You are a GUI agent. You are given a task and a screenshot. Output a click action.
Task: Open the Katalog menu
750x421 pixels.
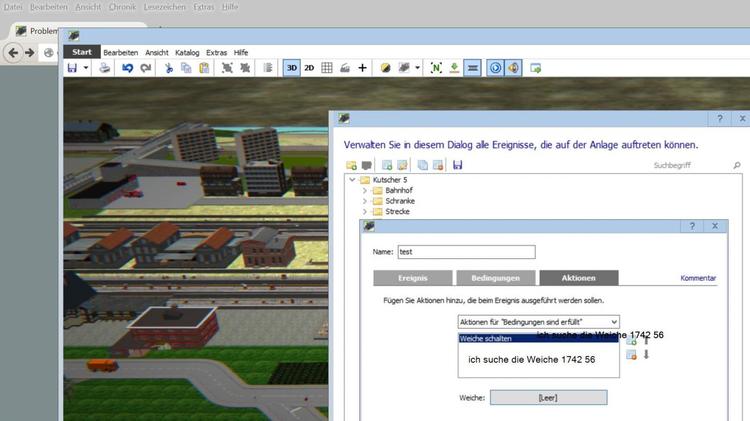(187, 52)
